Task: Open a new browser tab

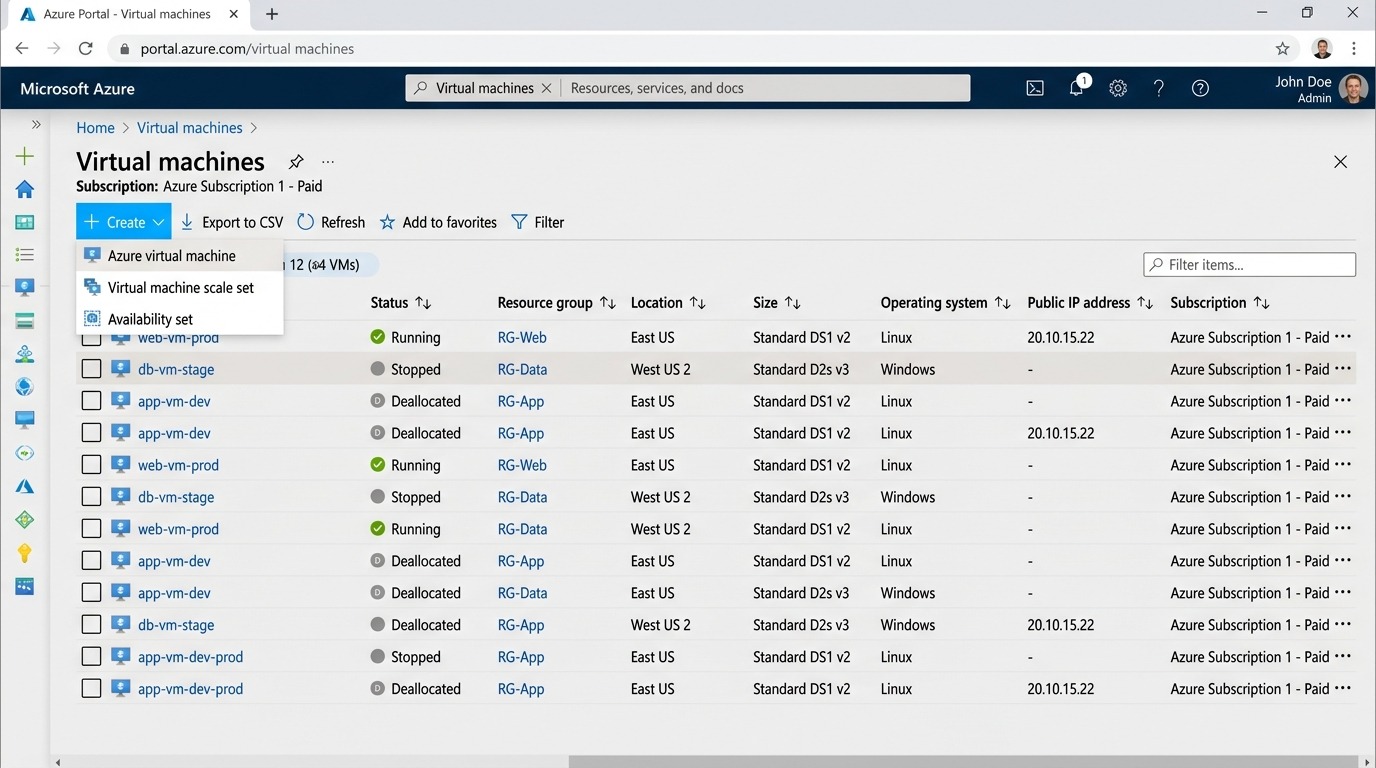Action: pyautogui.click(x=272, y=14)
